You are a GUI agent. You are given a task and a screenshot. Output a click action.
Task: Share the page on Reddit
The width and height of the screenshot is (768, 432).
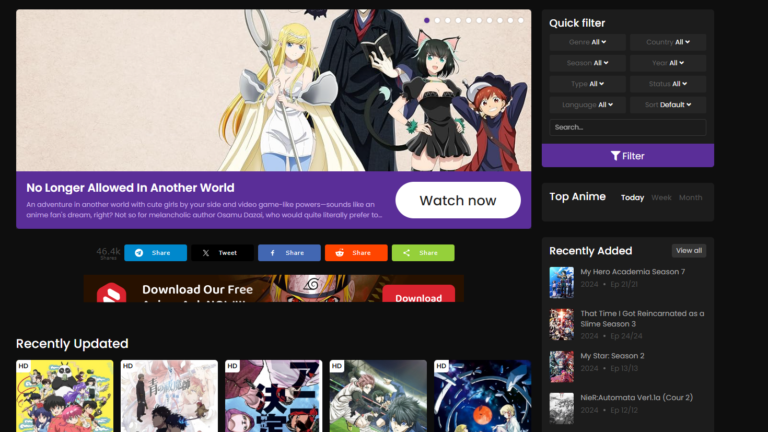(x=356, y=253)
